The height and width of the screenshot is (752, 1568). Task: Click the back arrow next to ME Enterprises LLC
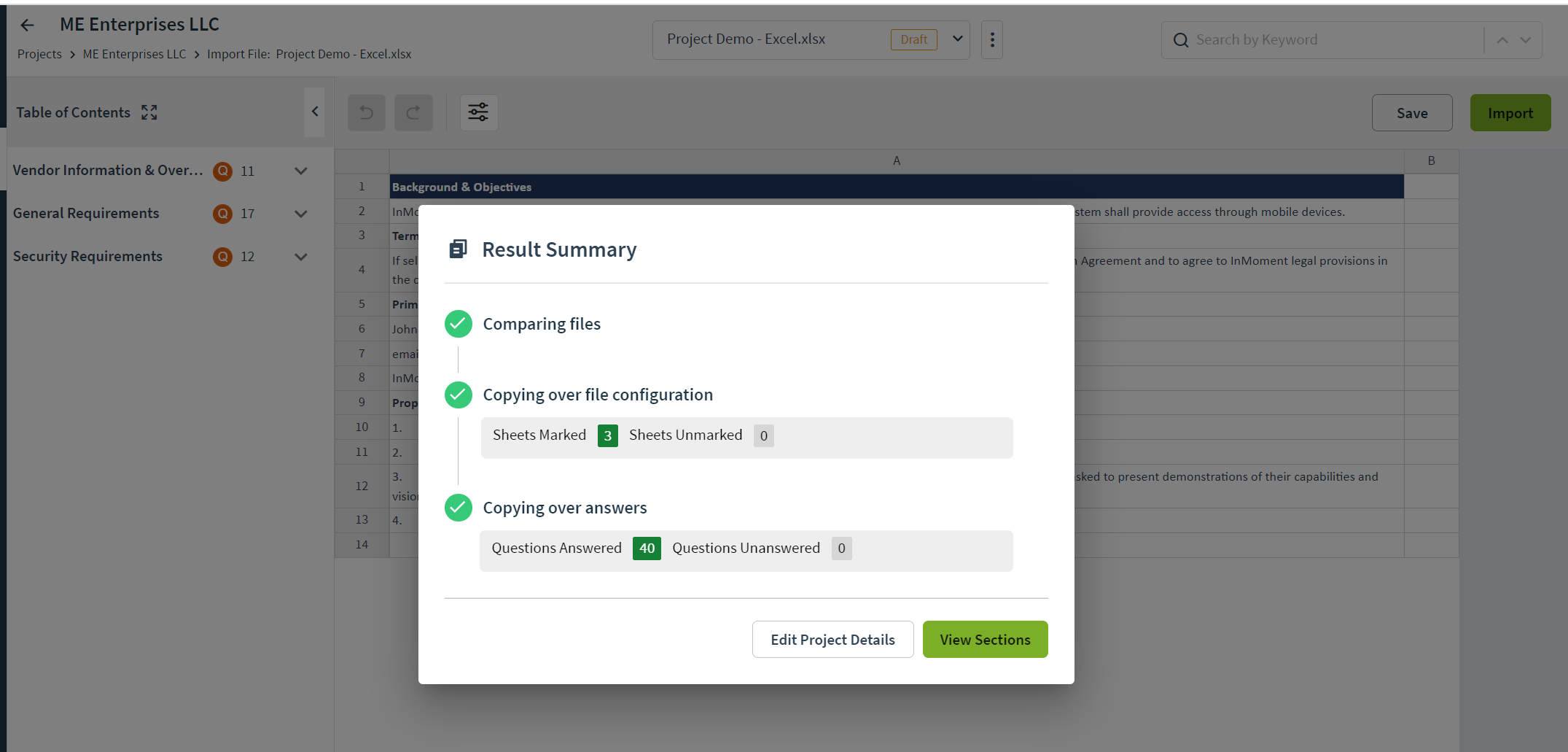[27, 24]
